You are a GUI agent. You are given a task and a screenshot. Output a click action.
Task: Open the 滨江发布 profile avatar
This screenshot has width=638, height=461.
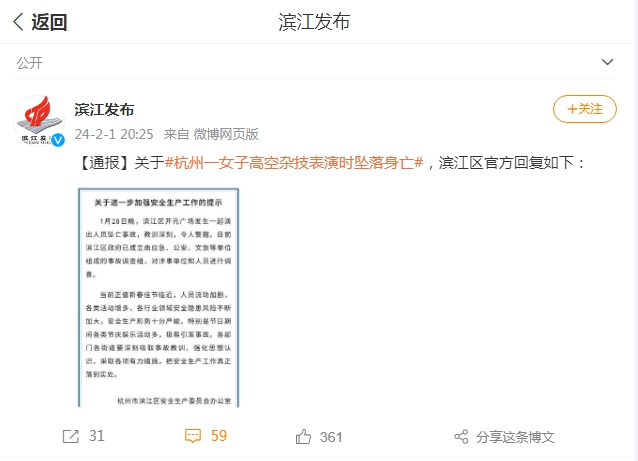(x=39, y=120)
